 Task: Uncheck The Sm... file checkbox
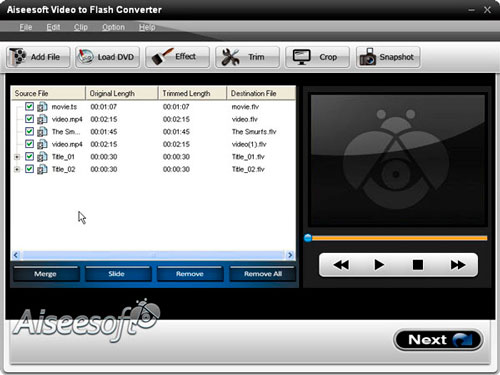pyautogui.click(x=29, y=131)
